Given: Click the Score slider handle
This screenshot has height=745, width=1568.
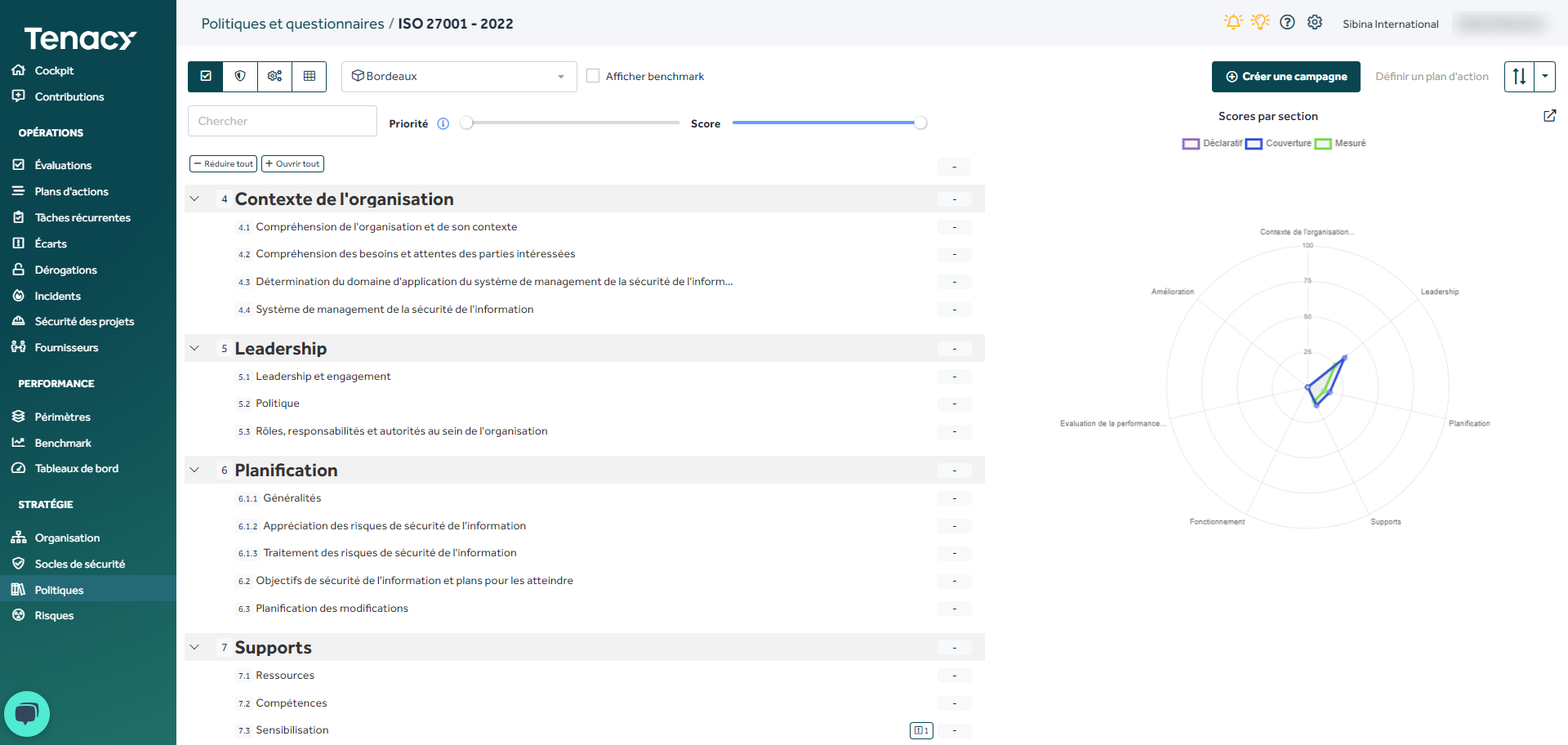Looking at the screenshot, I should (920, 123).
